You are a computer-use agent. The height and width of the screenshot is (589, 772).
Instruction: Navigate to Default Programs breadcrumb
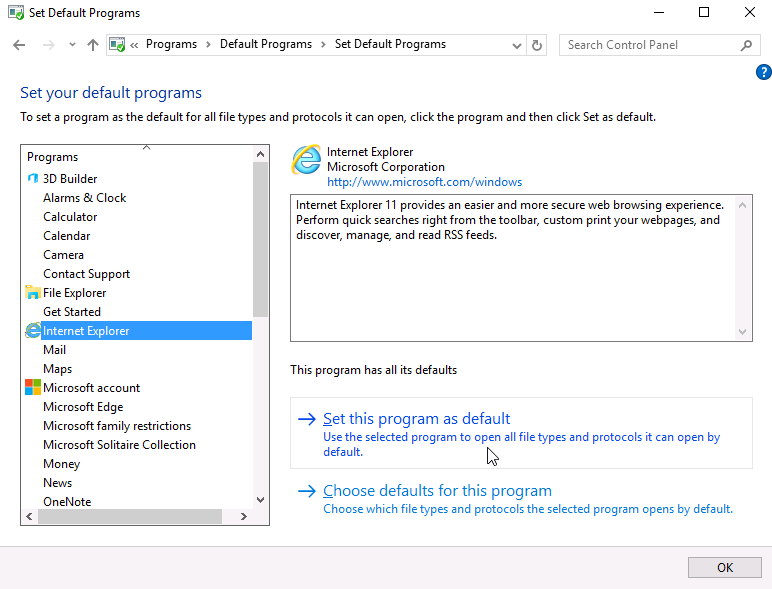(266, 44)
